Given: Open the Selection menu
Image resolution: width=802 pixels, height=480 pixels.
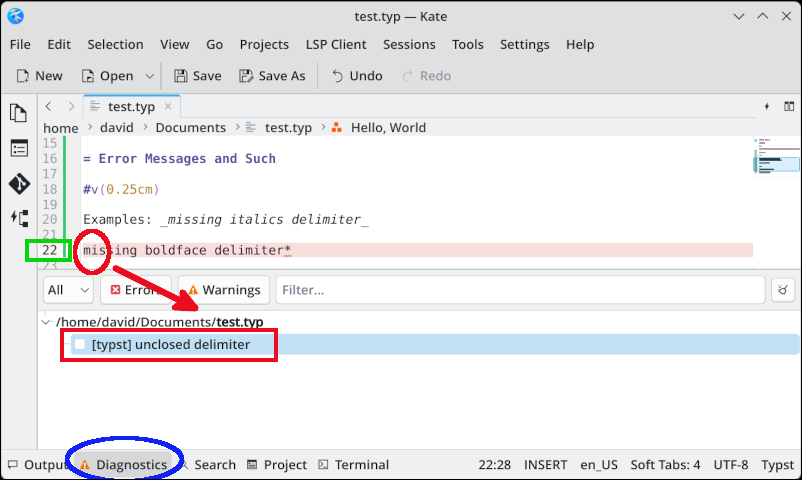Looking at the screenshot, I should click(x=115, y=45).
